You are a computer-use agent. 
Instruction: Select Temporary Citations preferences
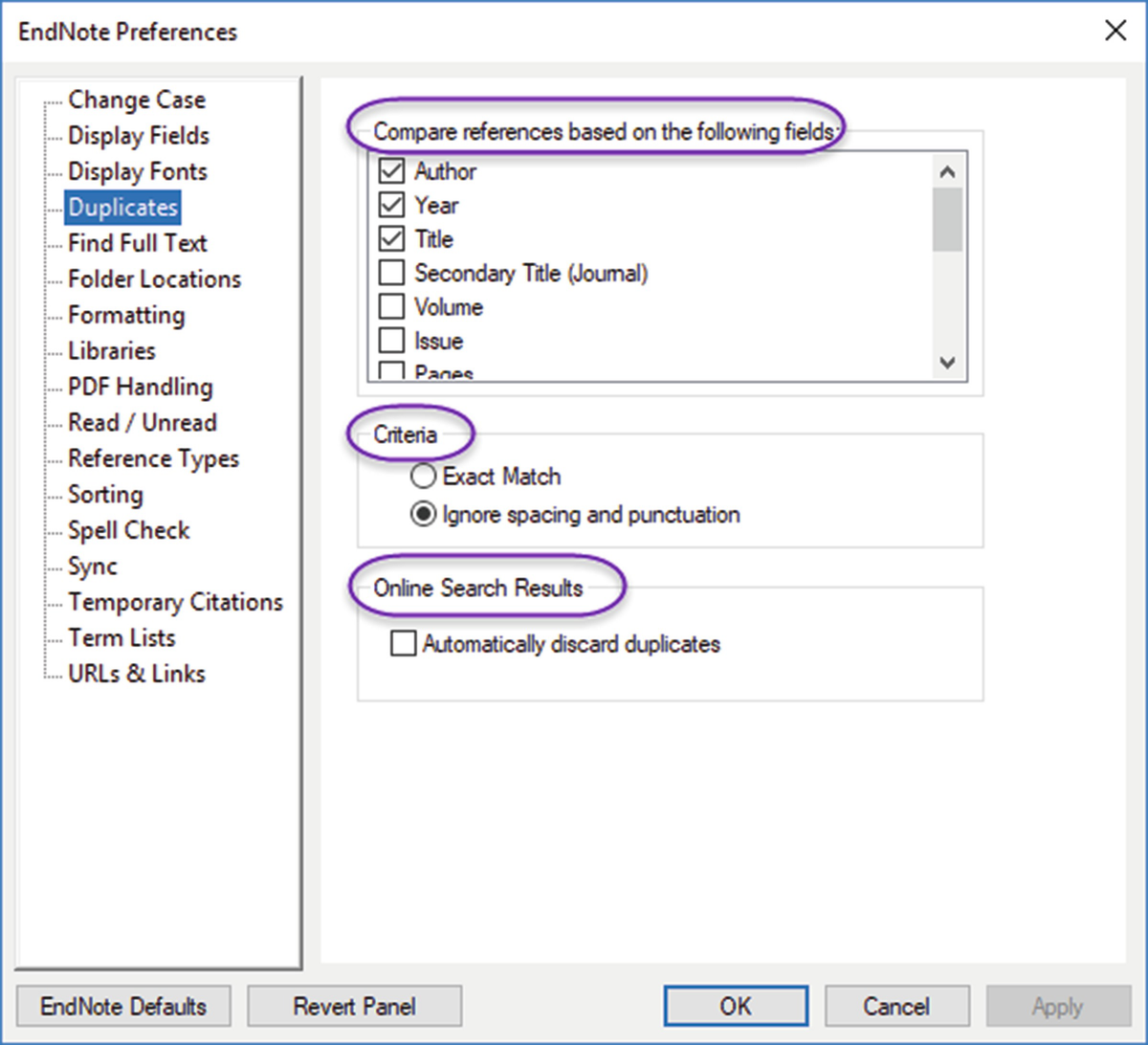pos(175,602)
